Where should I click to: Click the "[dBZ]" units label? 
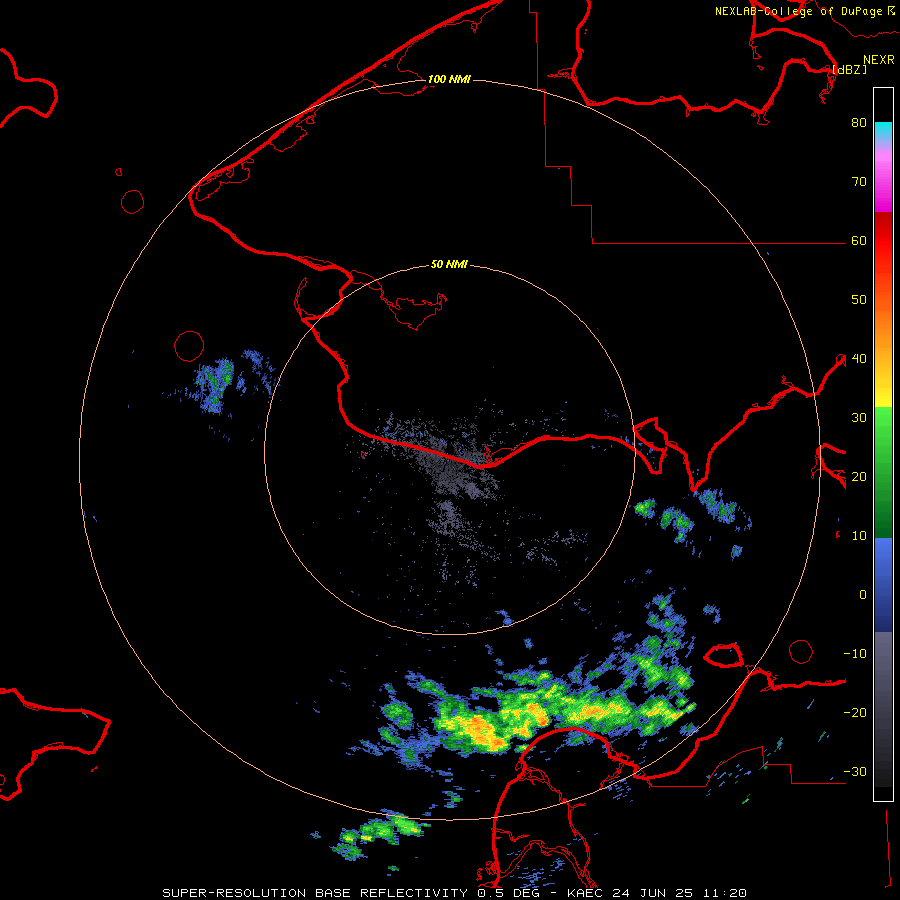(x=849, y=70)
